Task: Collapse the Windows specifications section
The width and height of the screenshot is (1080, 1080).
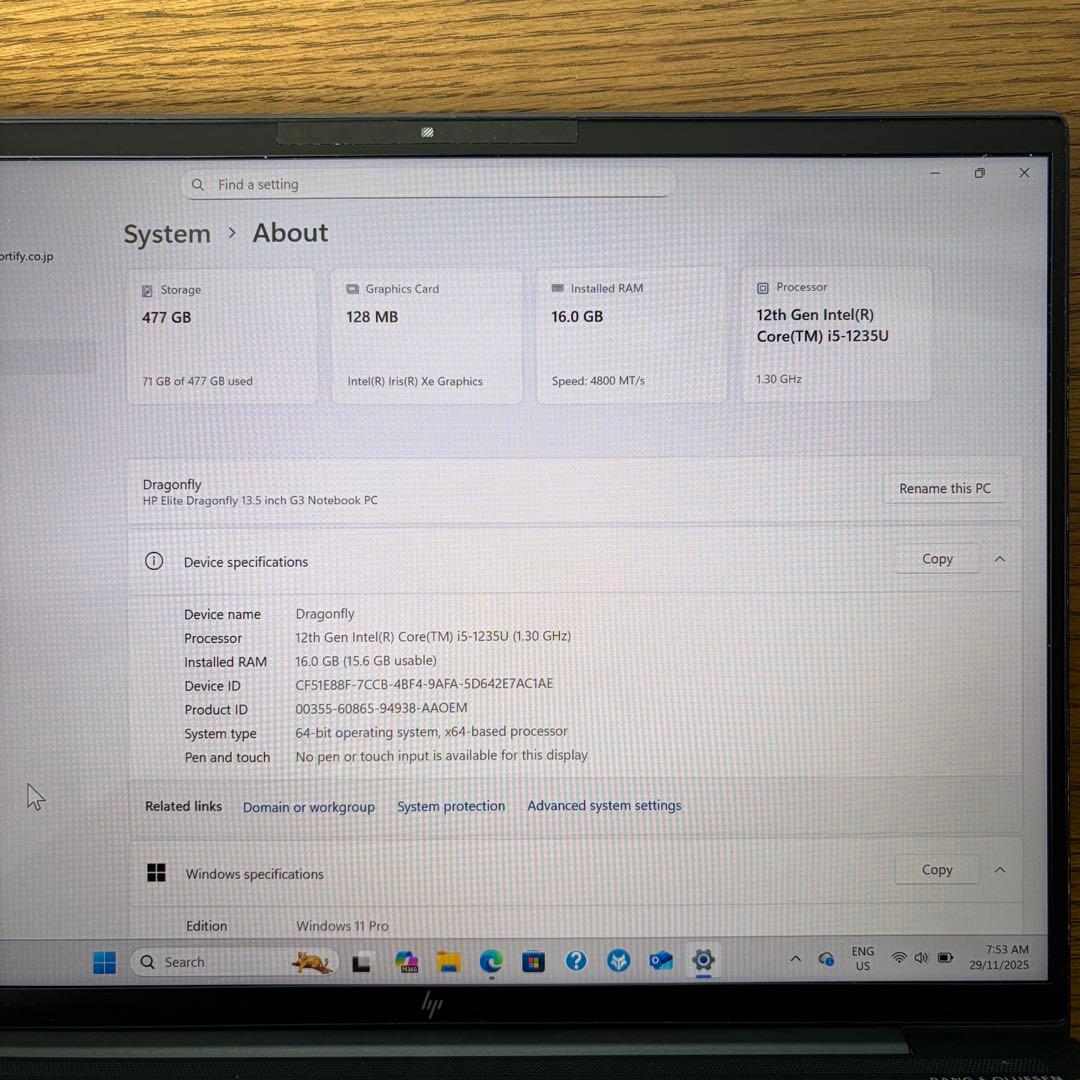Action: point(999,869)
